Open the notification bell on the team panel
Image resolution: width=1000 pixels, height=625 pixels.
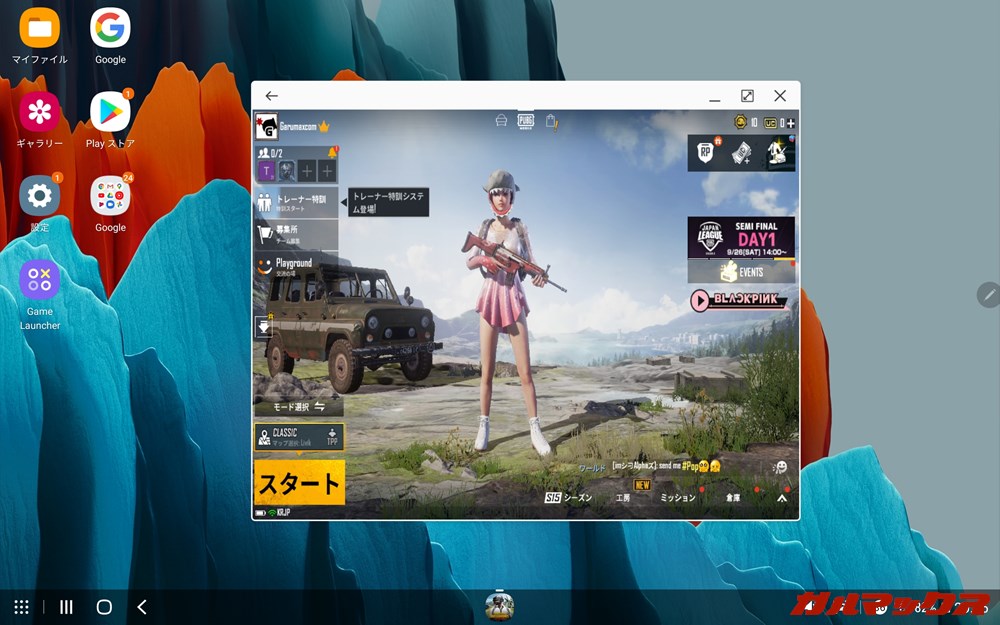tap(332, 152)
